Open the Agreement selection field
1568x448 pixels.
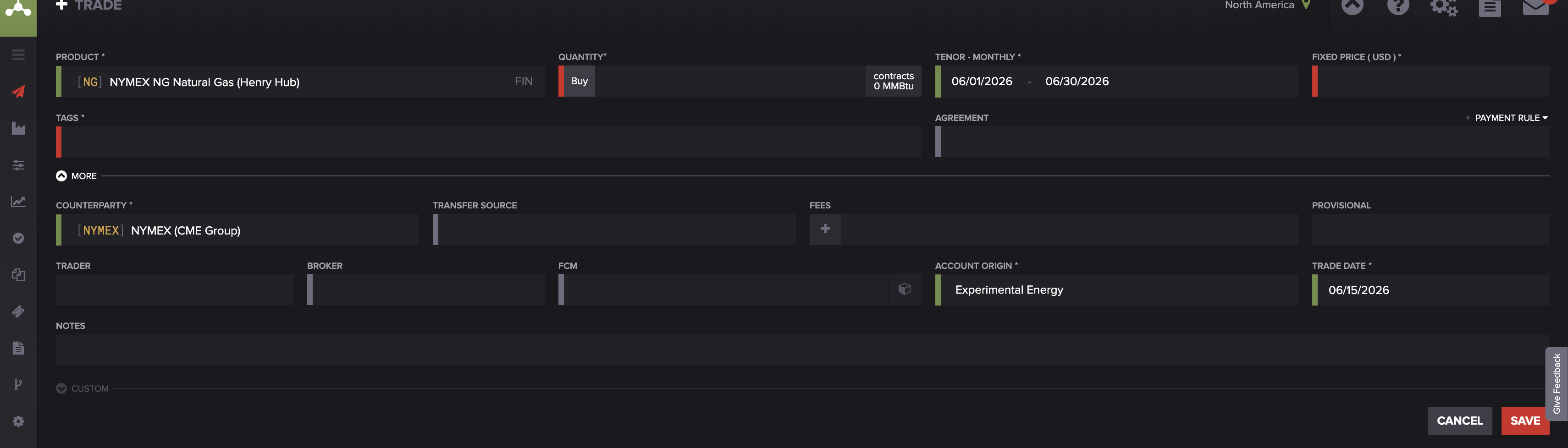click(1242, 142)
